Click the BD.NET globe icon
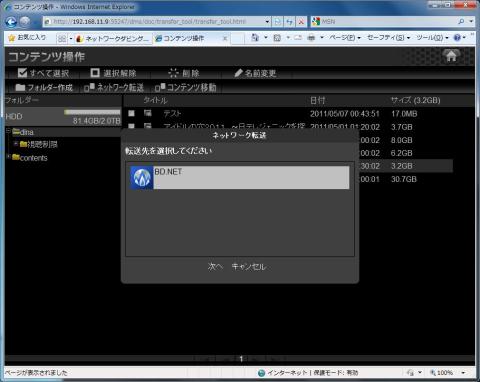 tap(141, 178)
